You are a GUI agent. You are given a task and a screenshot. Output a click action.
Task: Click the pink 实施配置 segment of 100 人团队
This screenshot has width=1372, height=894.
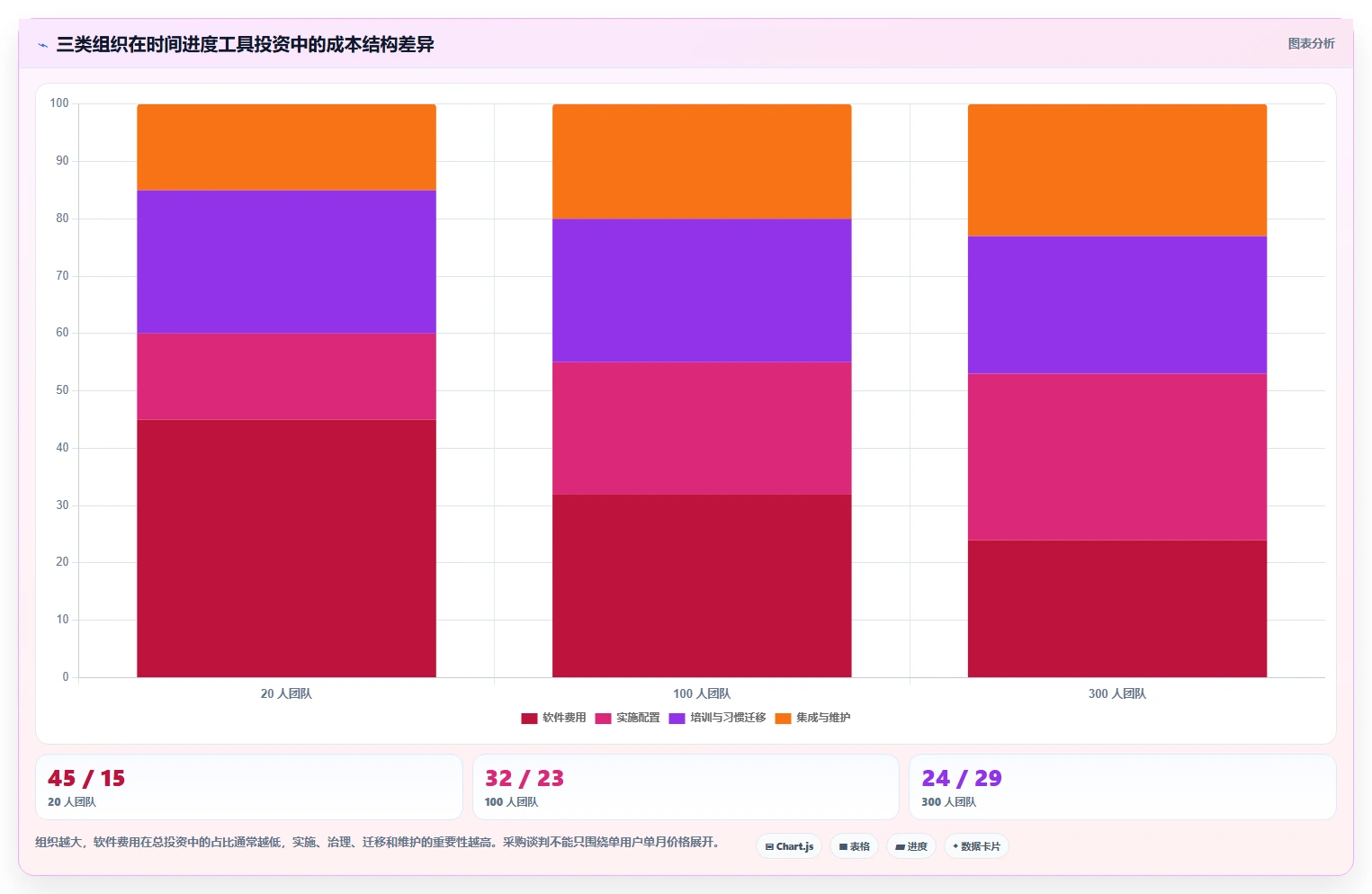point(702,428)
